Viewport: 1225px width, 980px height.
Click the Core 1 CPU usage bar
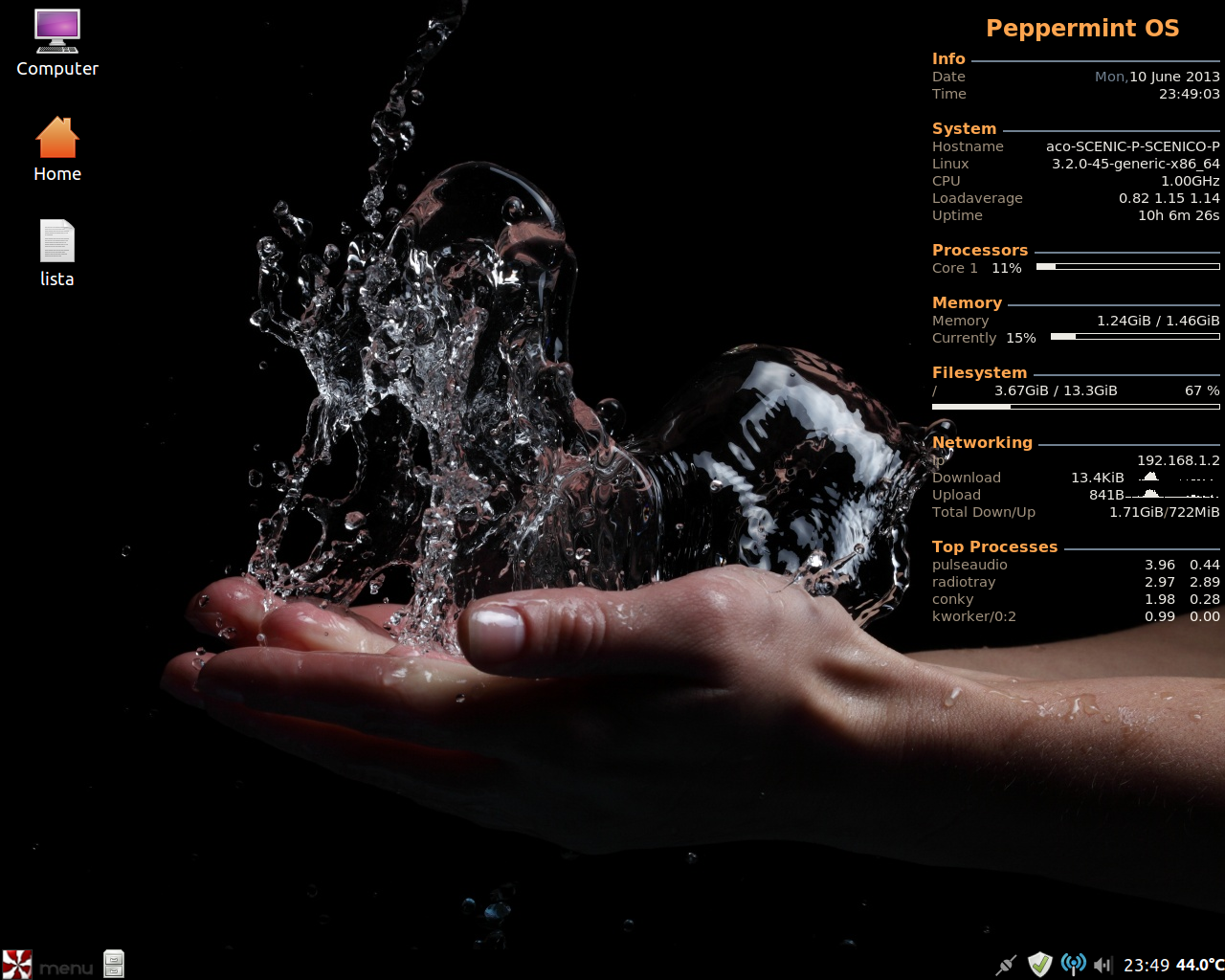click(1128, 267)
